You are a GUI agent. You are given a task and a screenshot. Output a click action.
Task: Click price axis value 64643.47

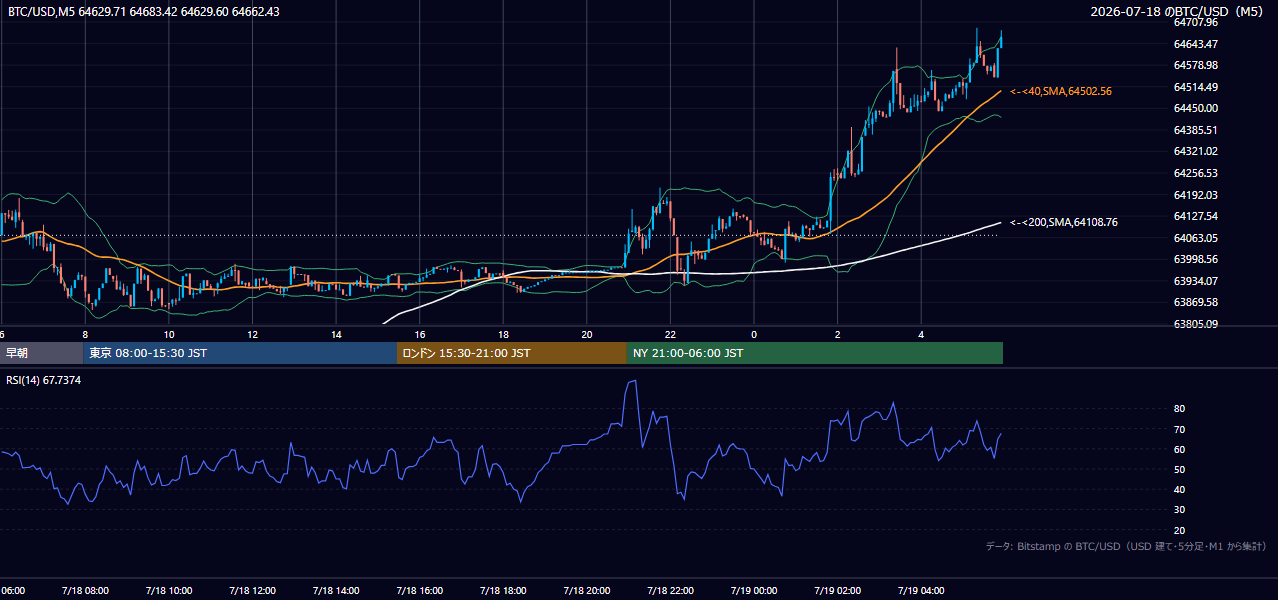tap(1196, 44)
